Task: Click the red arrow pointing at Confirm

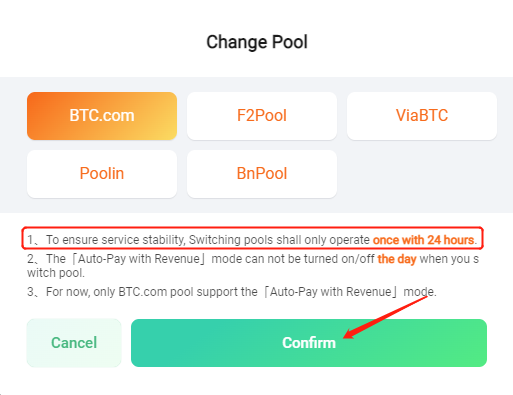Action: pyautogui.click(x=385, y=317)
